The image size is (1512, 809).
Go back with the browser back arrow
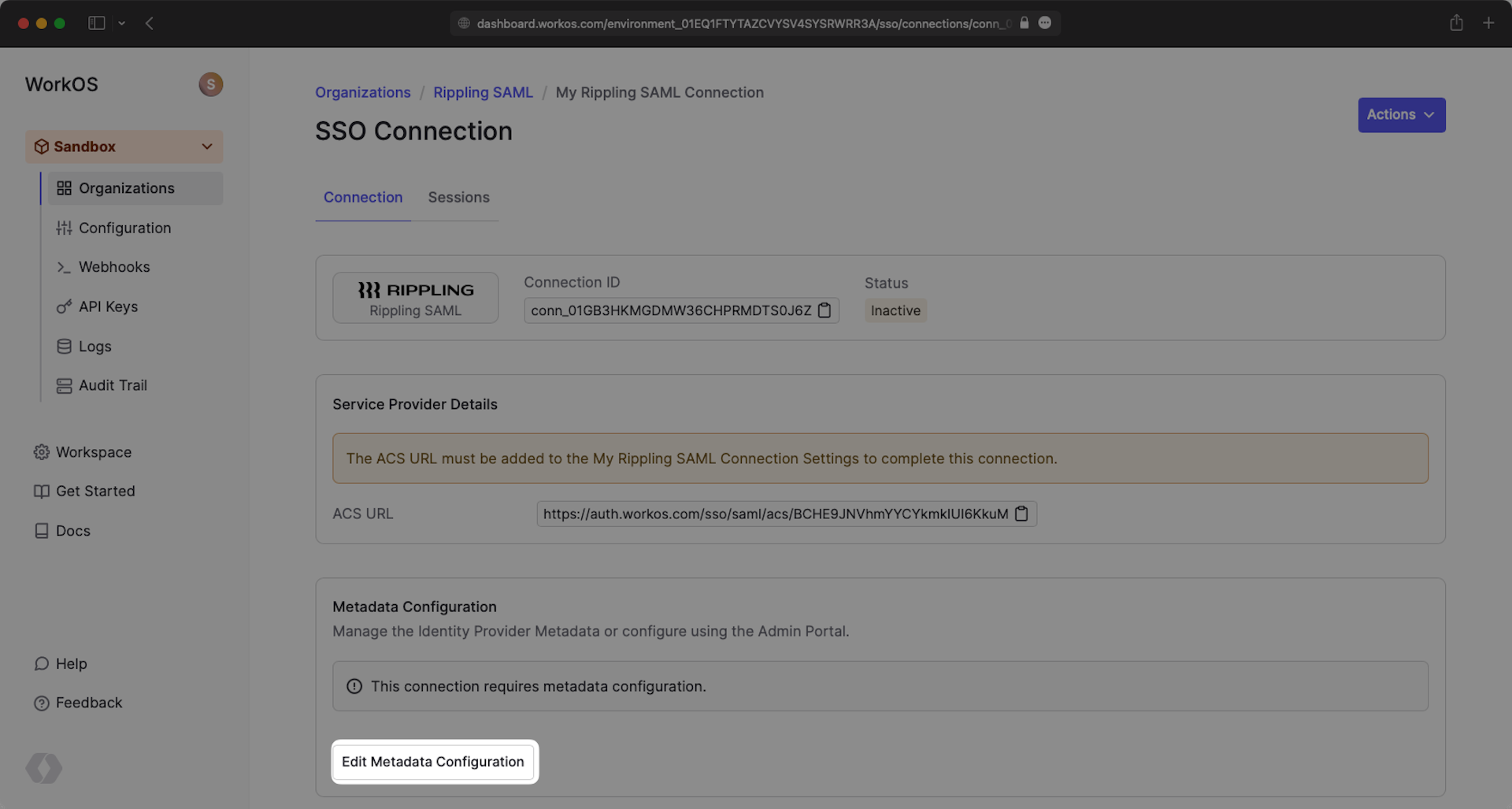pyautogui.click(x=150, y=23)
